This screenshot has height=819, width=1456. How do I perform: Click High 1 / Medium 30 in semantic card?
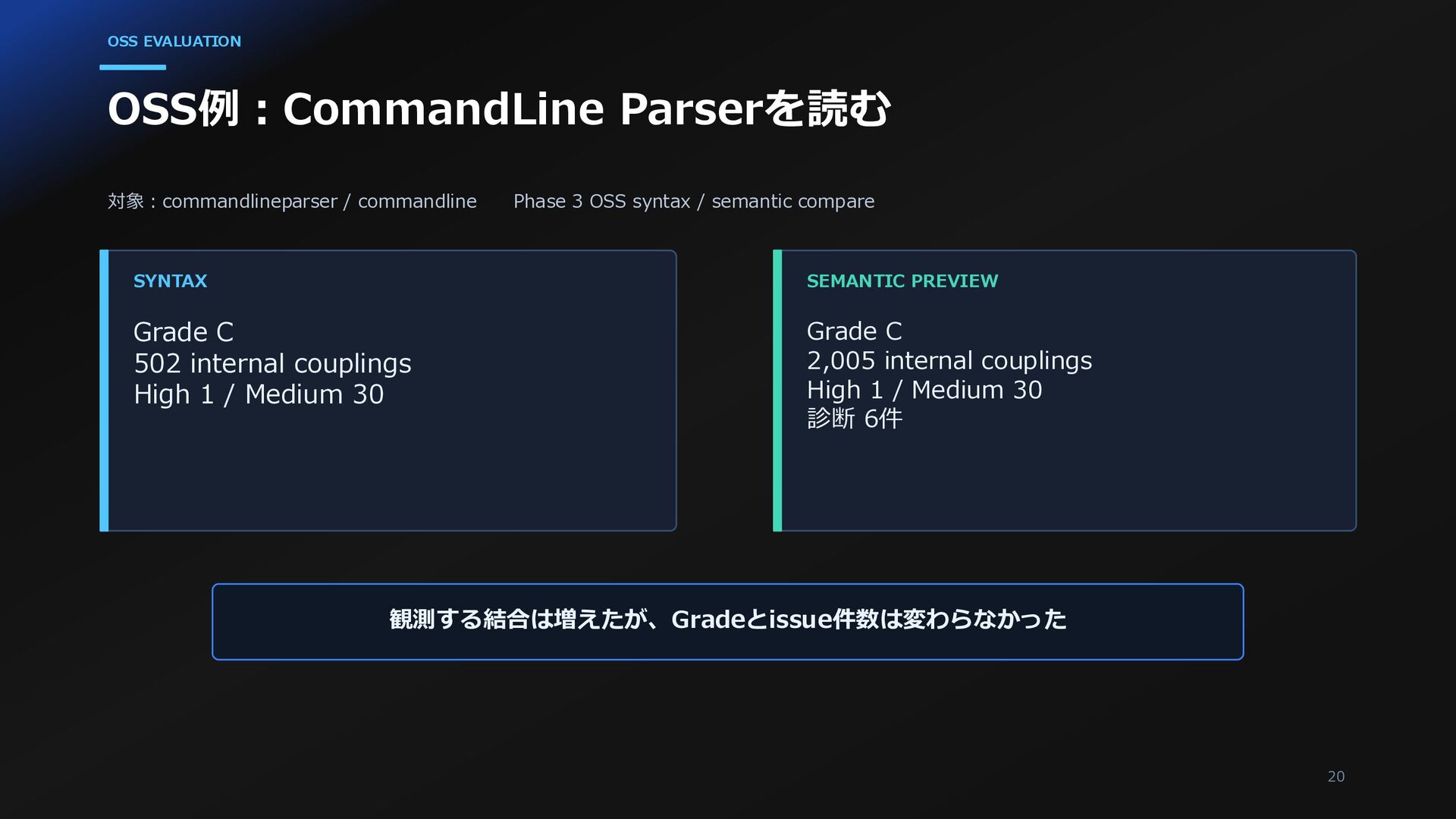coord(924,390)
